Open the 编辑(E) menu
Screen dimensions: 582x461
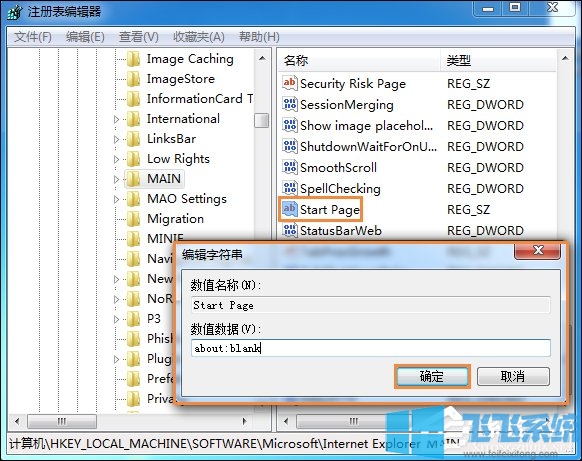(x=85, y=37)
